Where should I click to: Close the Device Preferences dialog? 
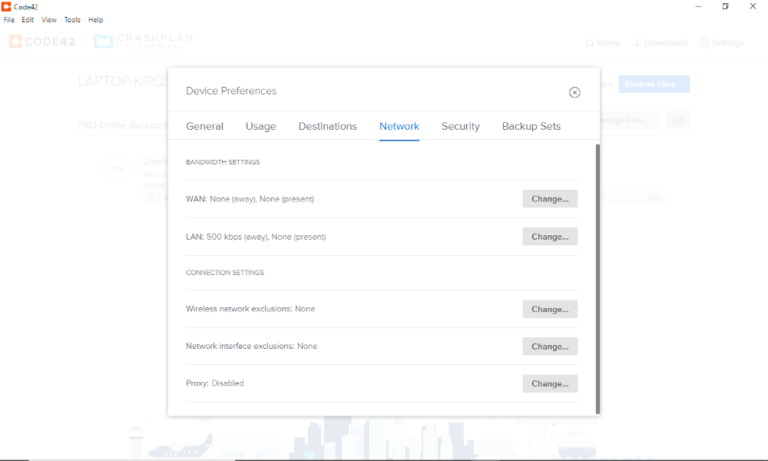pyautogui.click(x=575, y=92)
